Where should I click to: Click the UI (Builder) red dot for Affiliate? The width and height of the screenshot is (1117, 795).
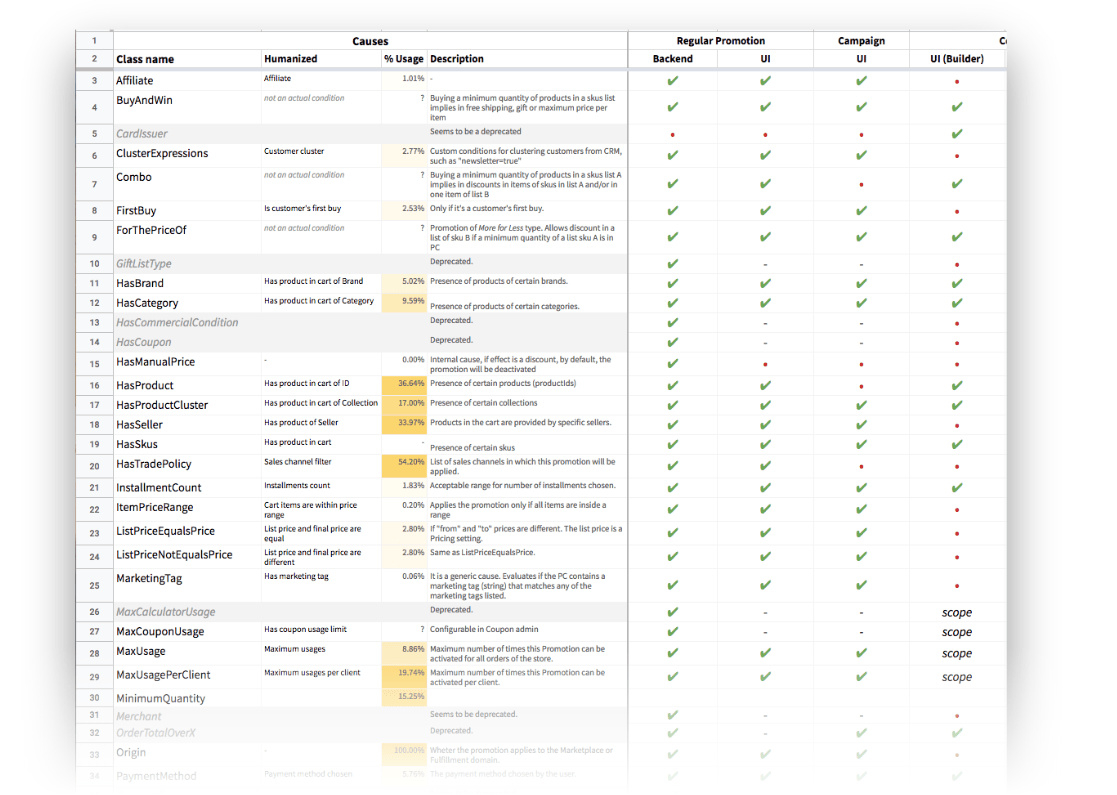click(x=957, y=82)
